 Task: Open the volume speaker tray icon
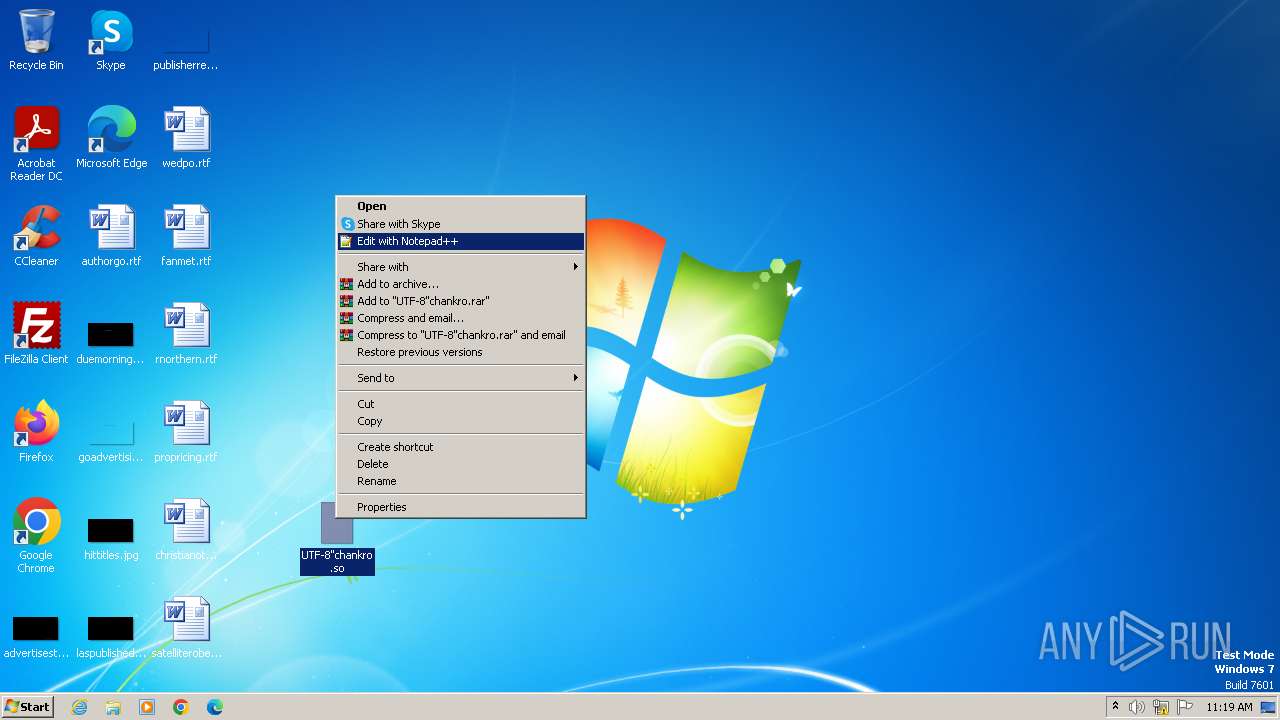point(1137,707)
